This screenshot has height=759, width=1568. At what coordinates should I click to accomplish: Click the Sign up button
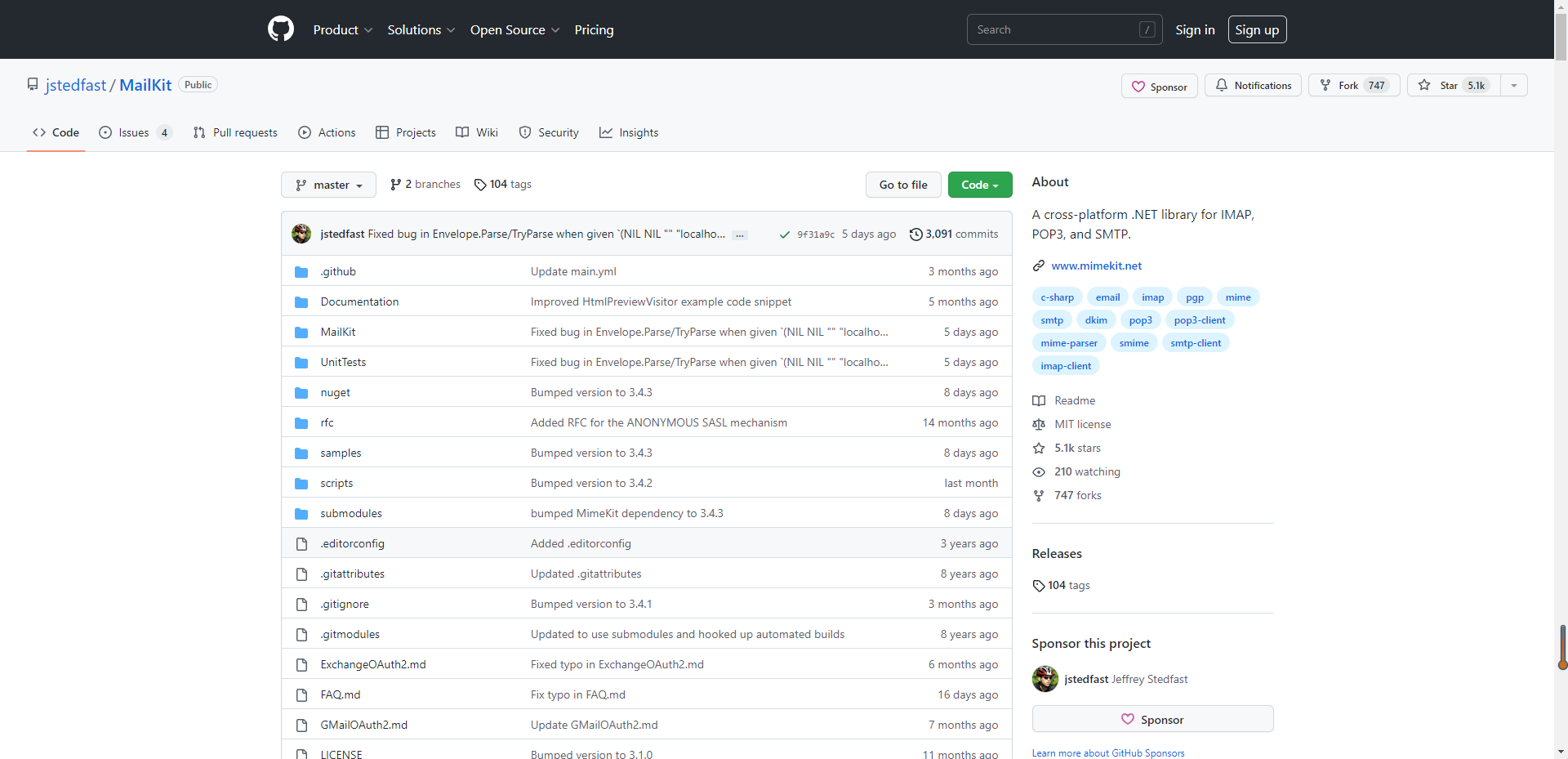pyautogui.click(x=1258, y=29)
